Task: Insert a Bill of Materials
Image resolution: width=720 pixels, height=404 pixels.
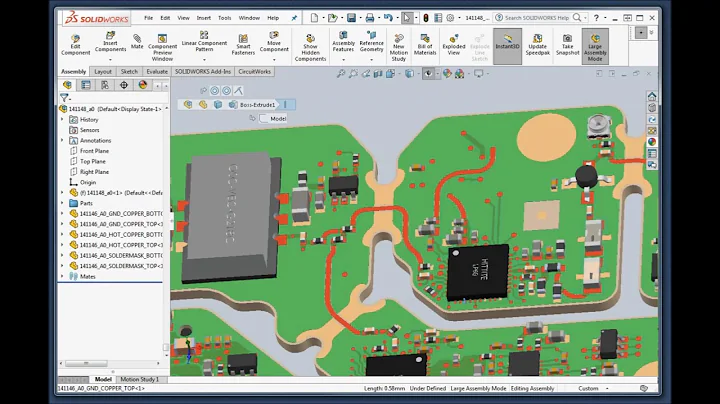Action: [425, 45]
